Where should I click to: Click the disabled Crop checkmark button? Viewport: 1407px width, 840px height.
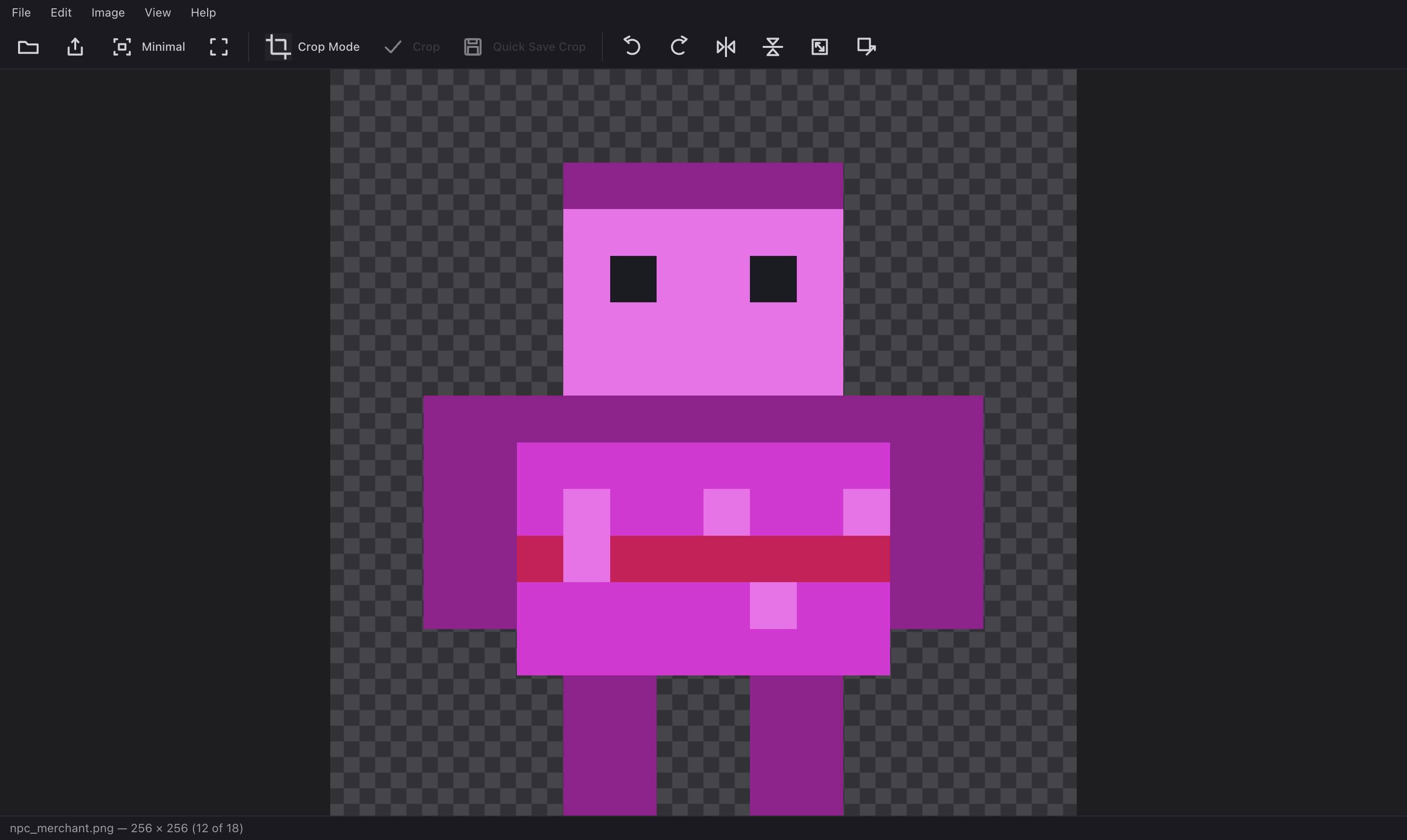[x=412, y=46]
